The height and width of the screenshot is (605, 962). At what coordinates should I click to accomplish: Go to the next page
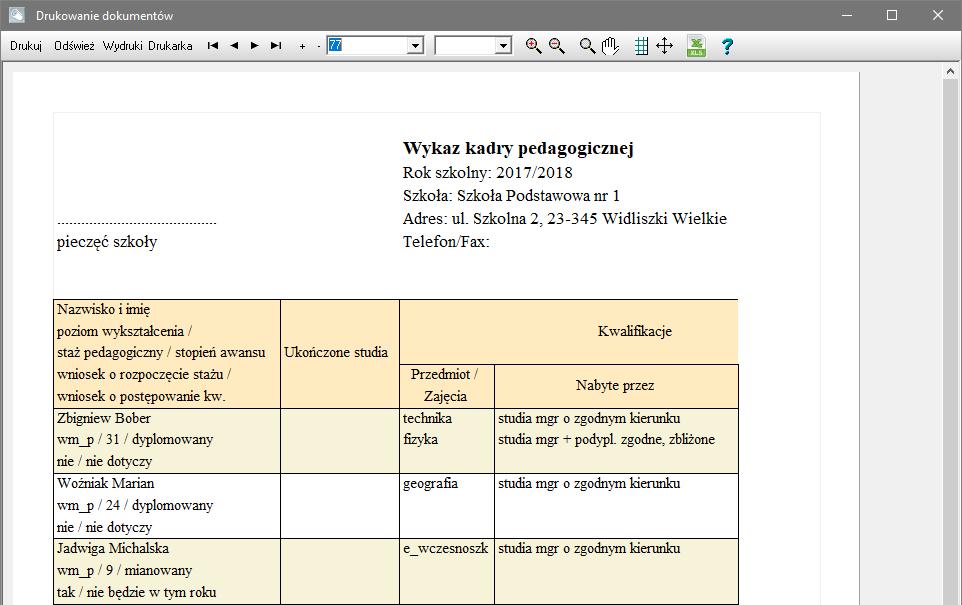point(255,46)
